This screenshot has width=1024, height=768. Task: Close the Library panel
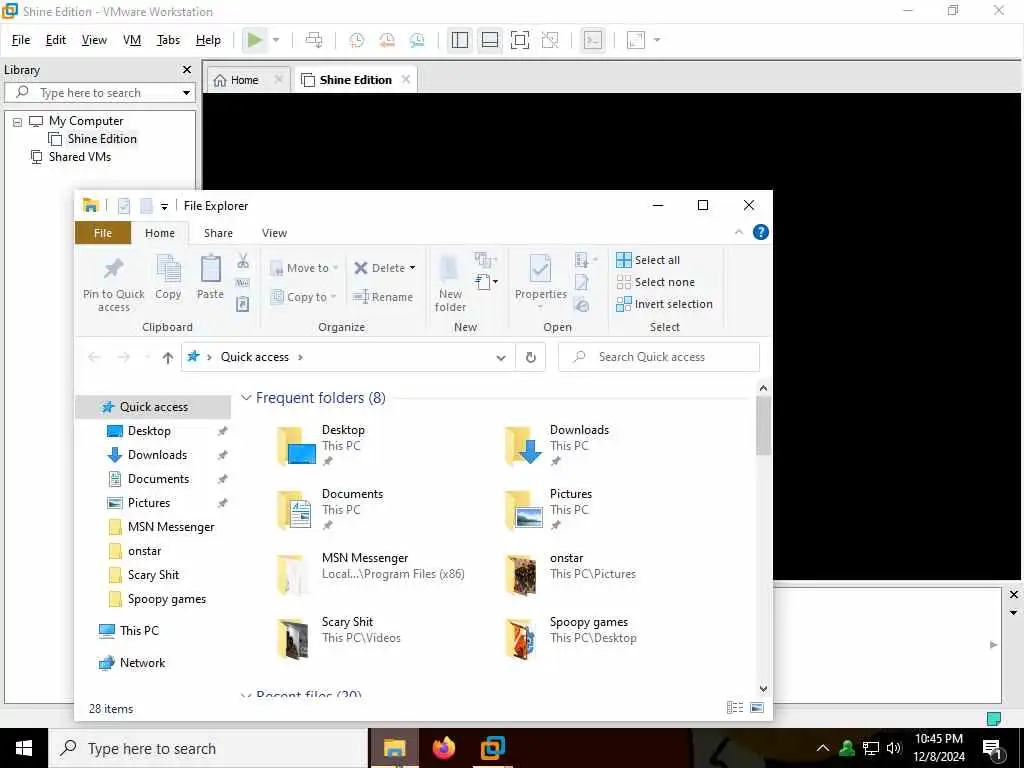(187, 69)
